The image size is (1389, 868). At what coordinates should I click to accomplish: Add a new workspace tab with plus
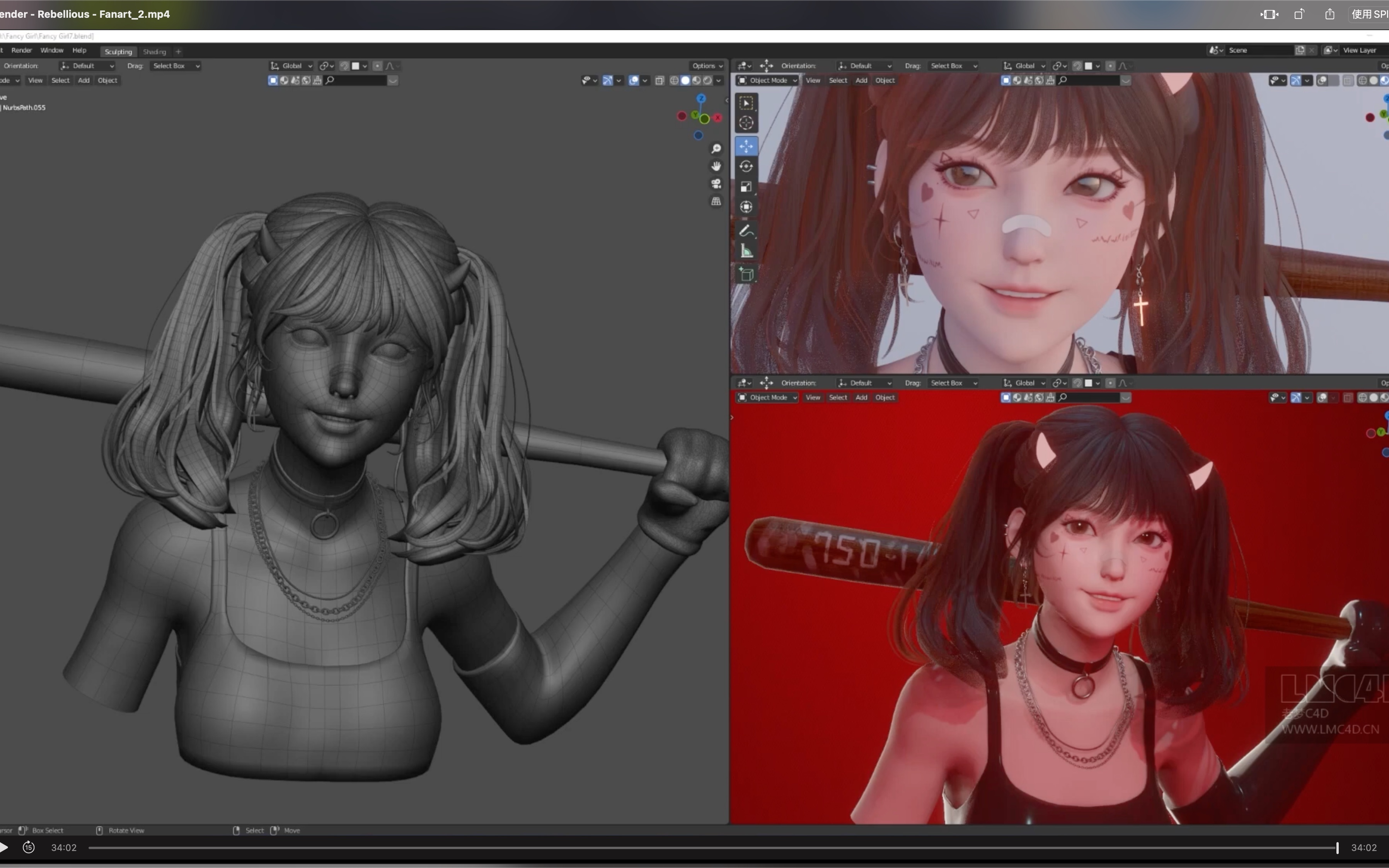tap(178, 52)
